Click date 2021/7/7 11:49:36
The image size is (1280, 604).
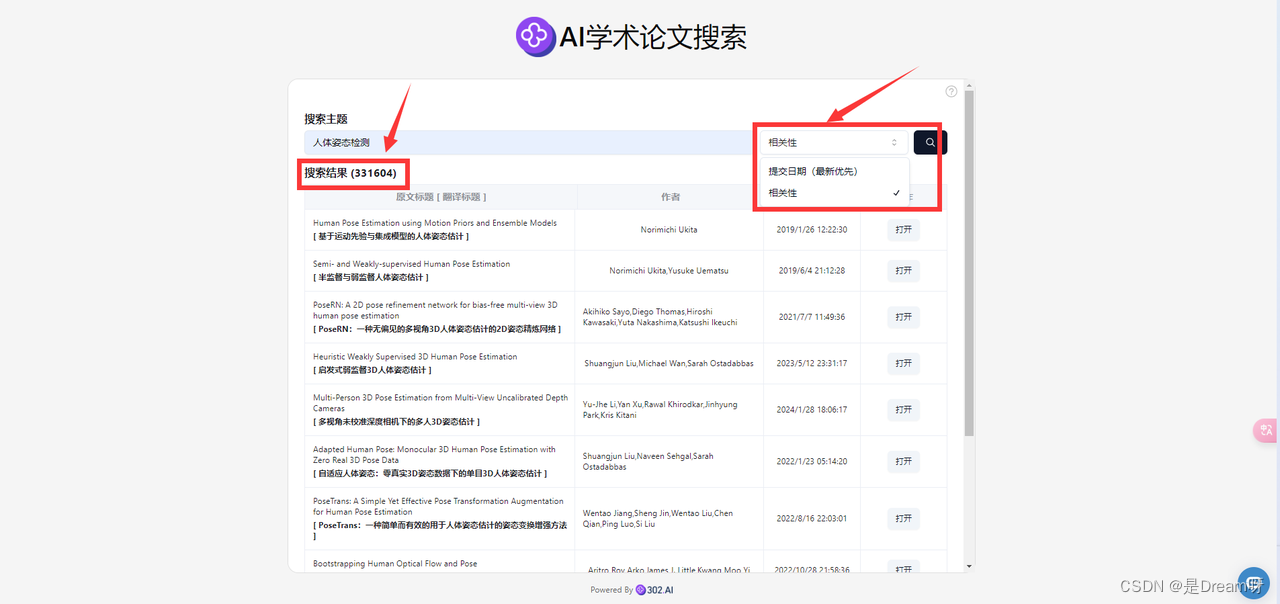813,317
